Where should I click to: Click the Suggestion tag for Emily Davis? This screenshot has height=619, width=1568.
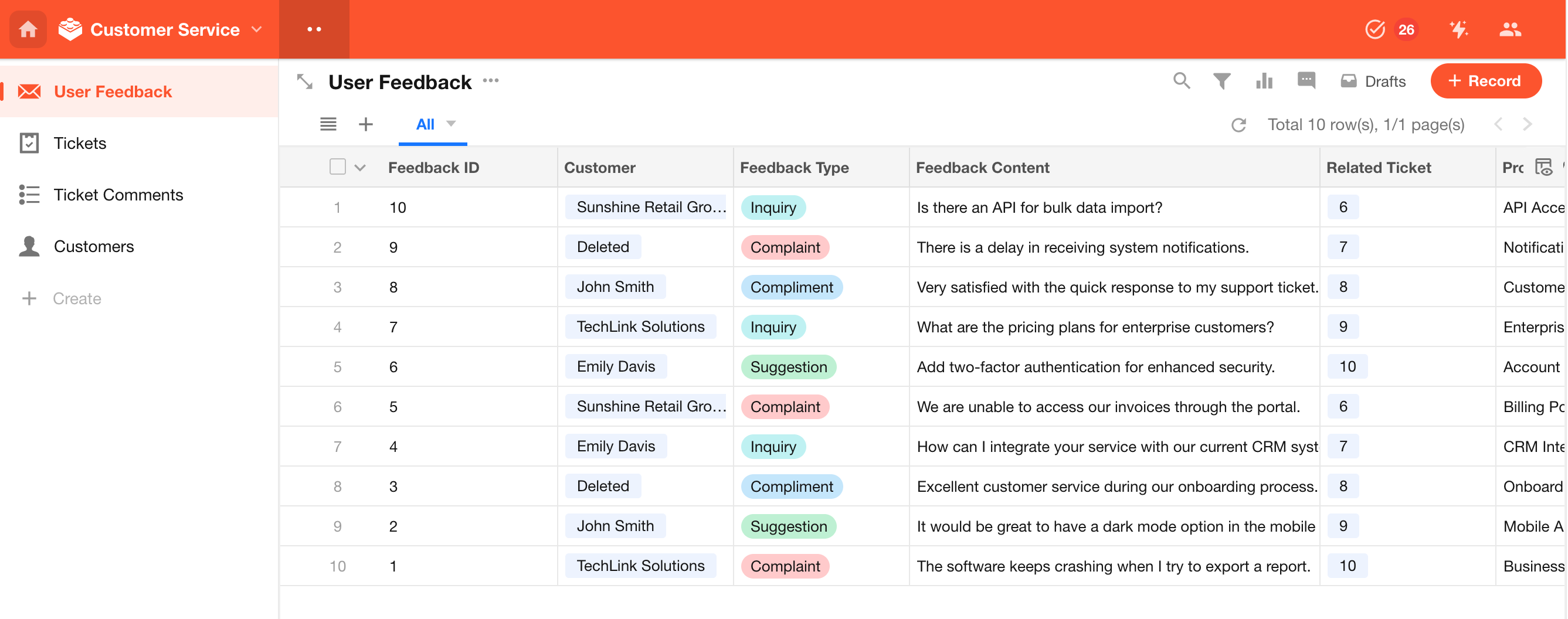(x=788, y=367)
